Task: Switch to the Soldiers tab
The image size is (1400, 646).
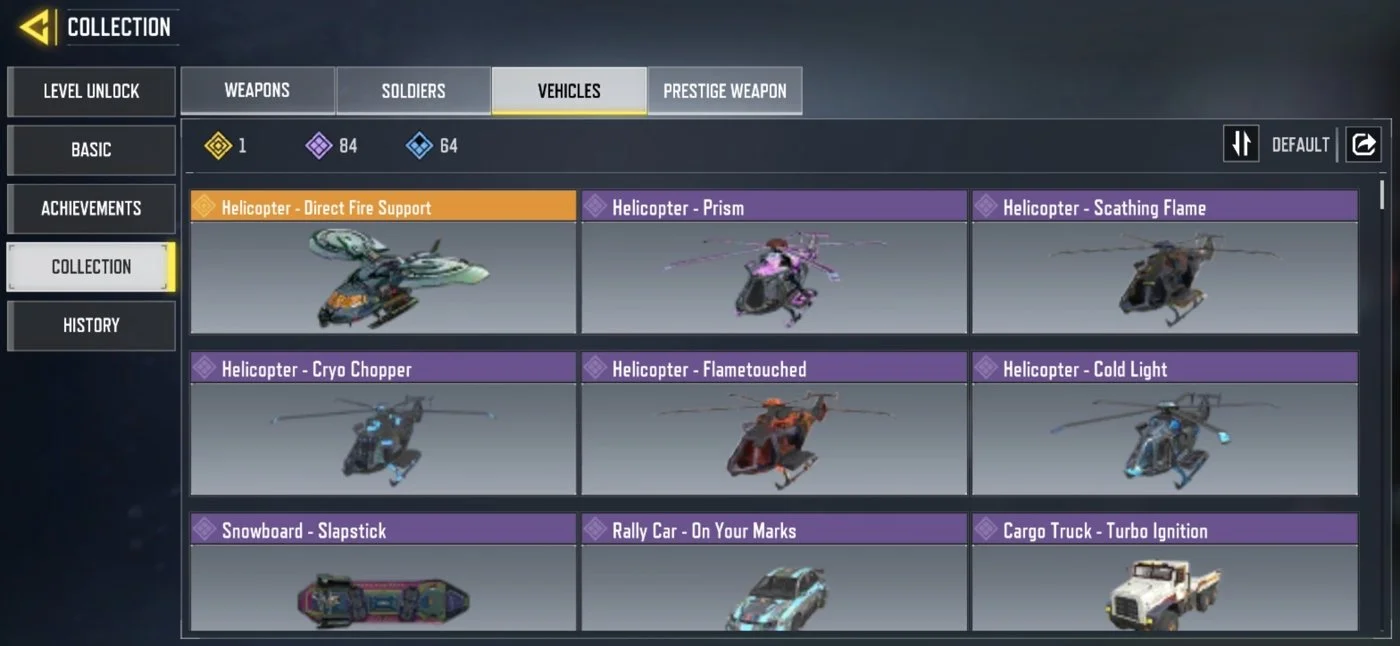Action: coord(413,91)
